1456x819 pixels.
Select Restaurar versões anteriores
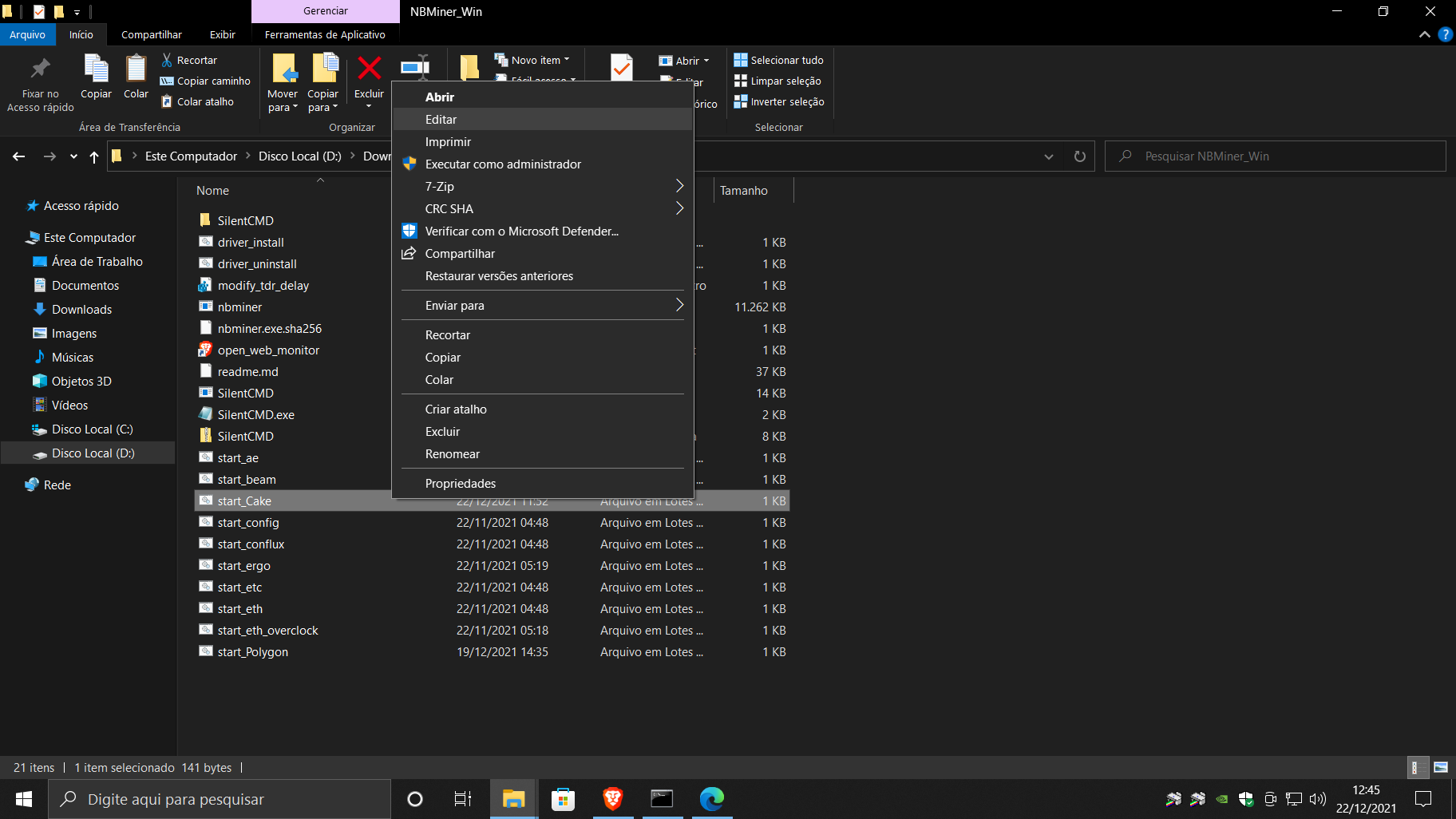point(543,275)
